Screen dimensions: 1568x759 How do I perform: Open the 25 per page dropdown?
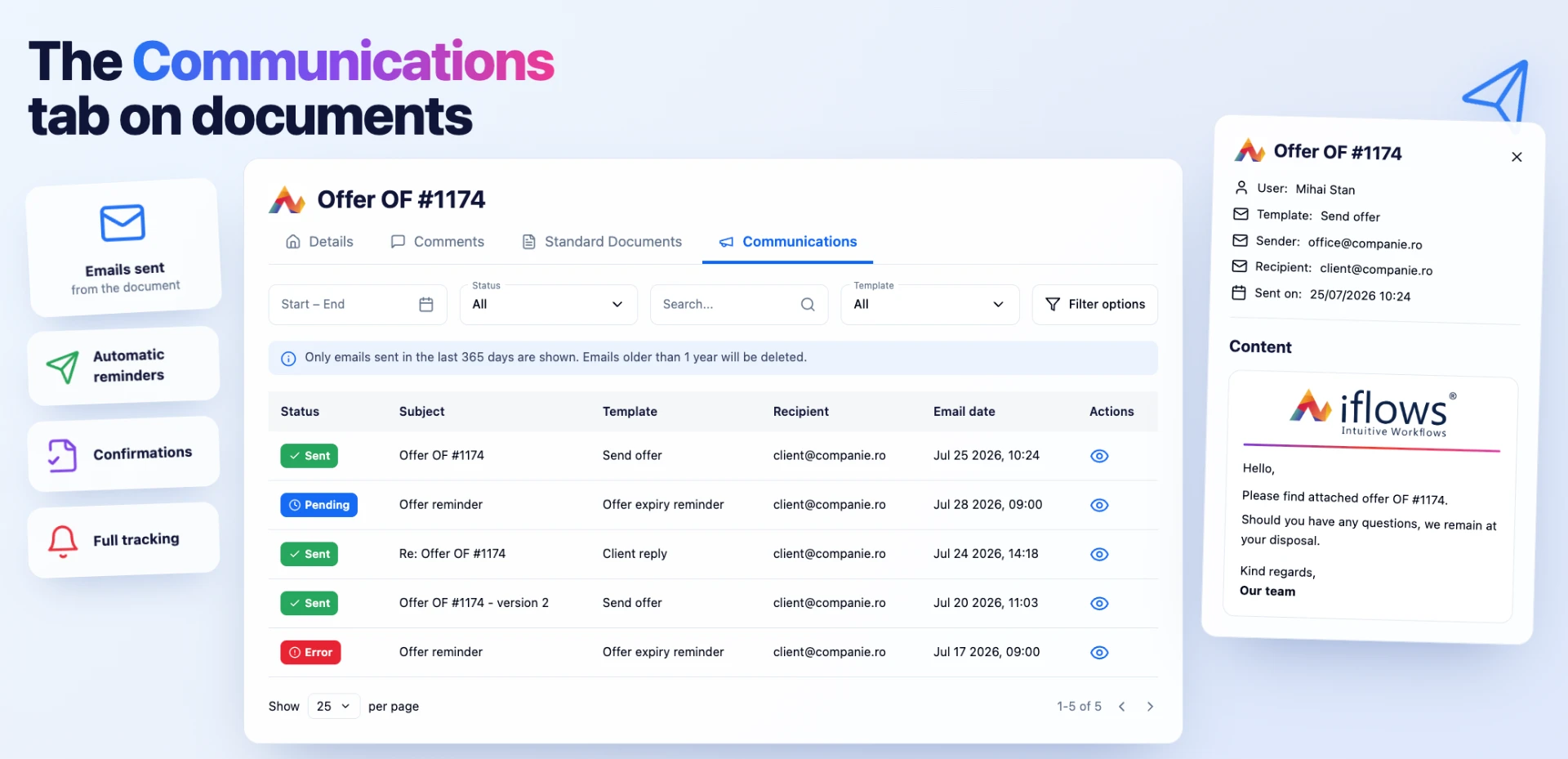pyautogui.click(x=333, y=706)
